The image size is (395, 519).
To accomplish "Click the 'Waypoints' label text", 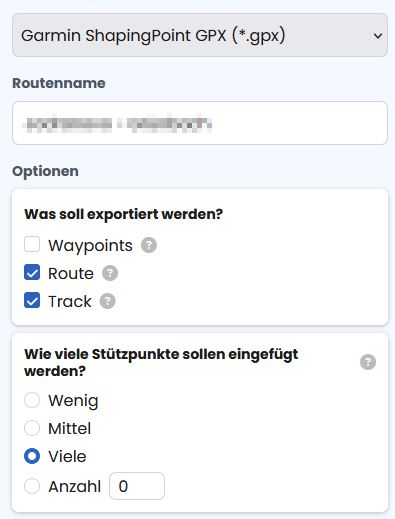I will 90,246.
